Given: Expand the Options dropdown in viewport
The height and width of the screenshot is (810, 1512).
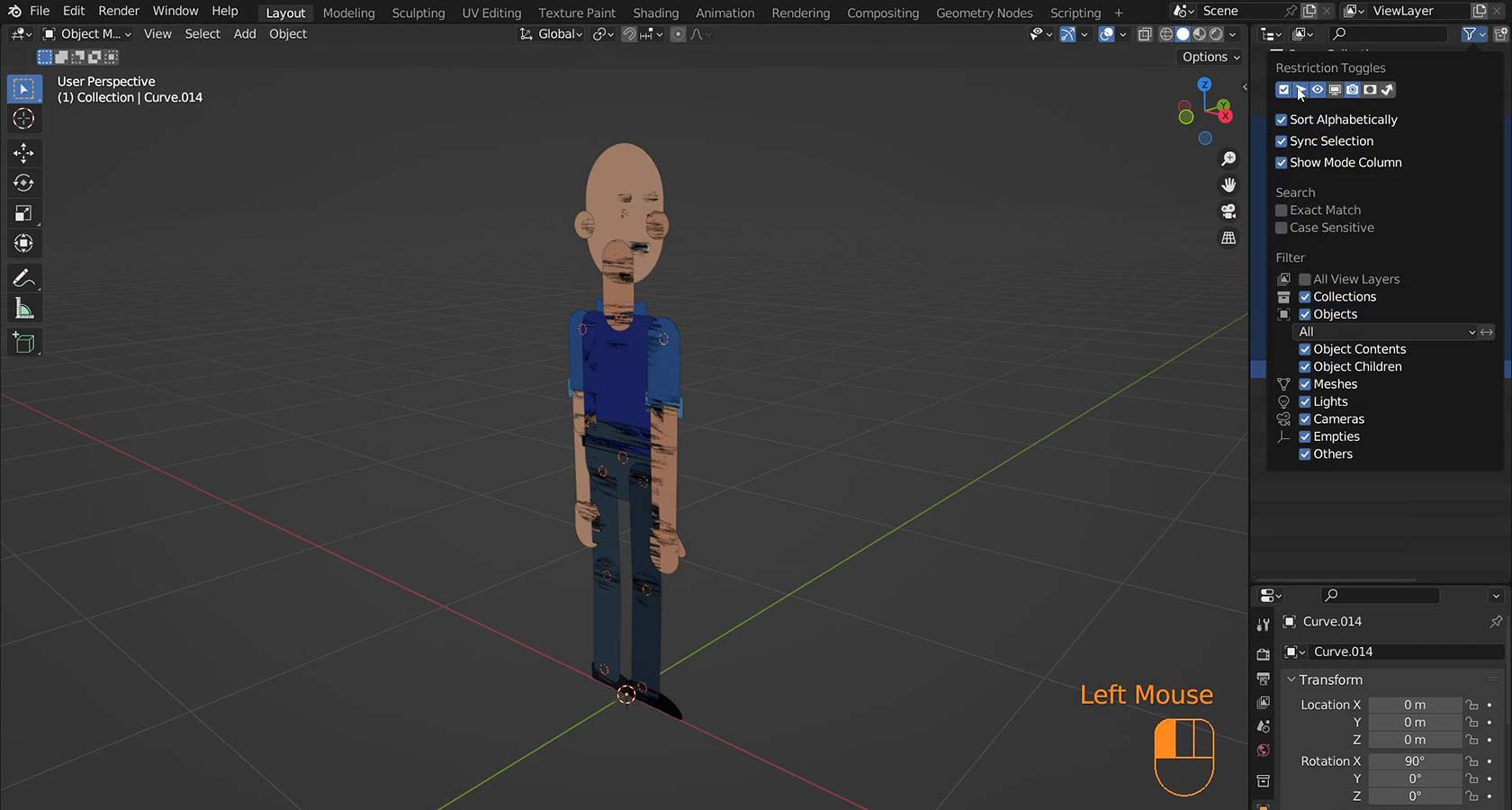Looking at the screenshot, I should pos(1210,57).
